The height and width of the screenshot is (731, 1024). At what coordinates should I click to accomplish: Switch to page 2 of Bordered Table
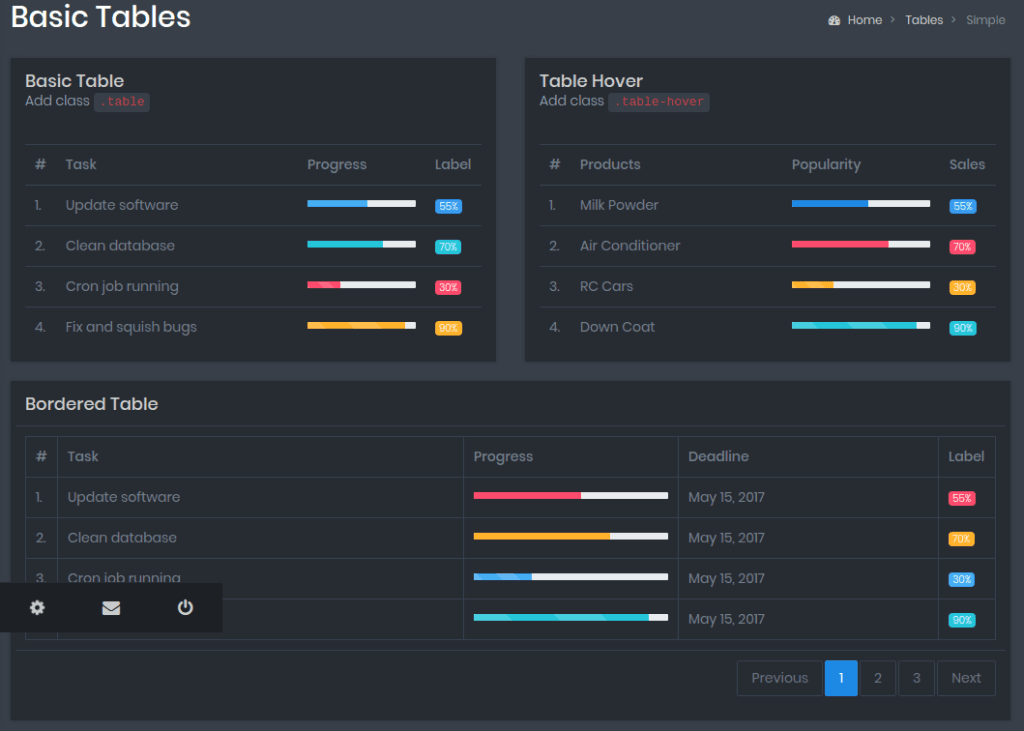pos(878,678)
